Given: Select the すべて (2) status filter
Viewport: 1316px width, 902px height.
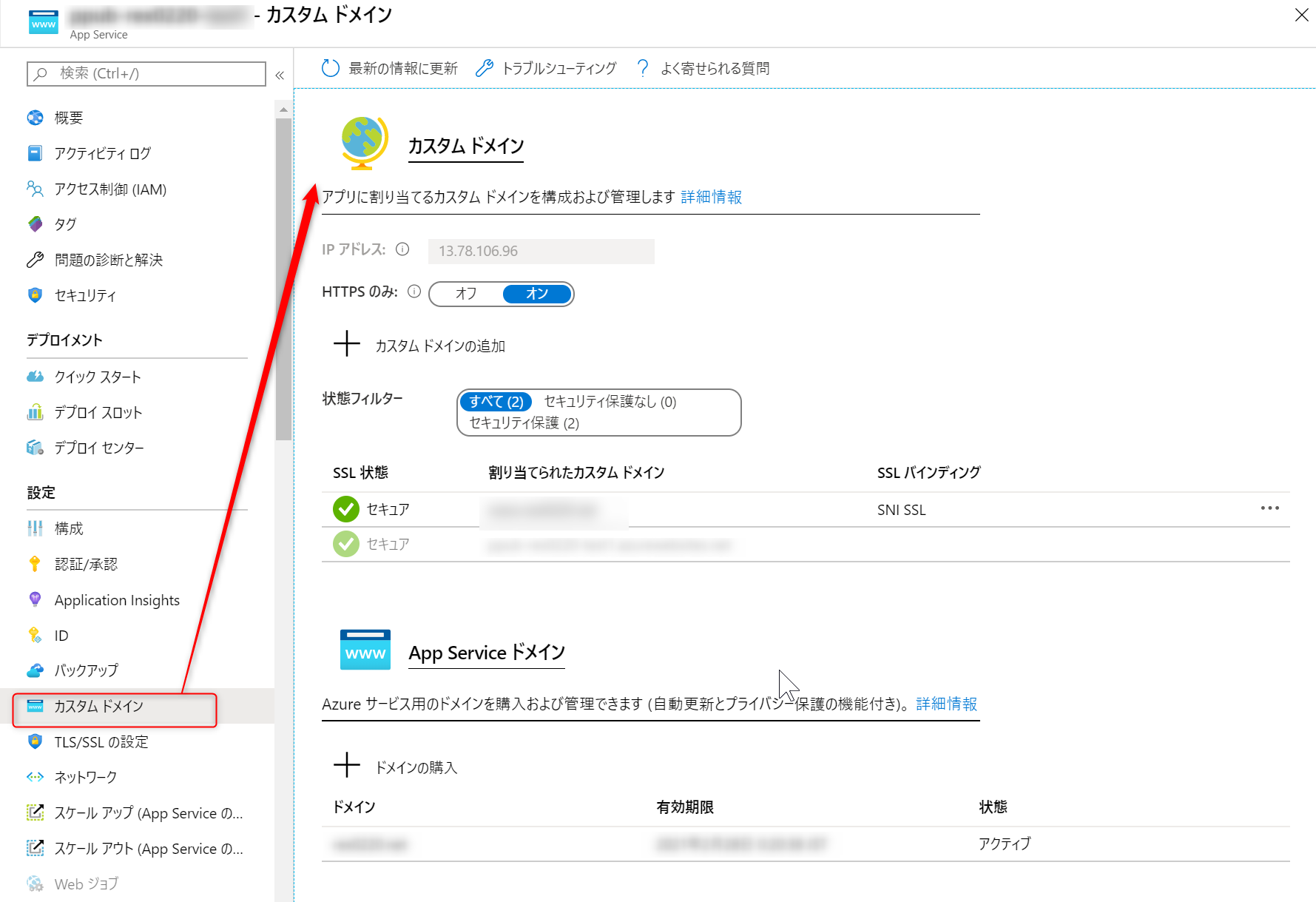Looking at the screenshot, I should point(496,401).
